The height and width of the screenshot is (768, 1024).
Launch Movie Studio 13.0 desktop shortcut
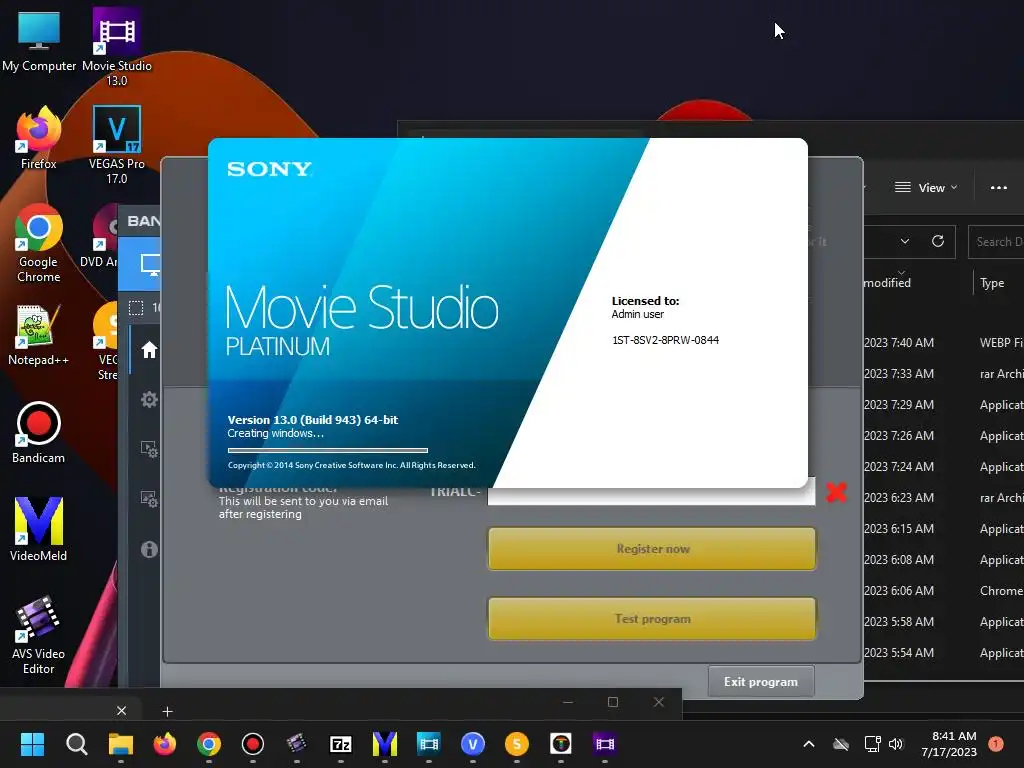tap(117, 47)
